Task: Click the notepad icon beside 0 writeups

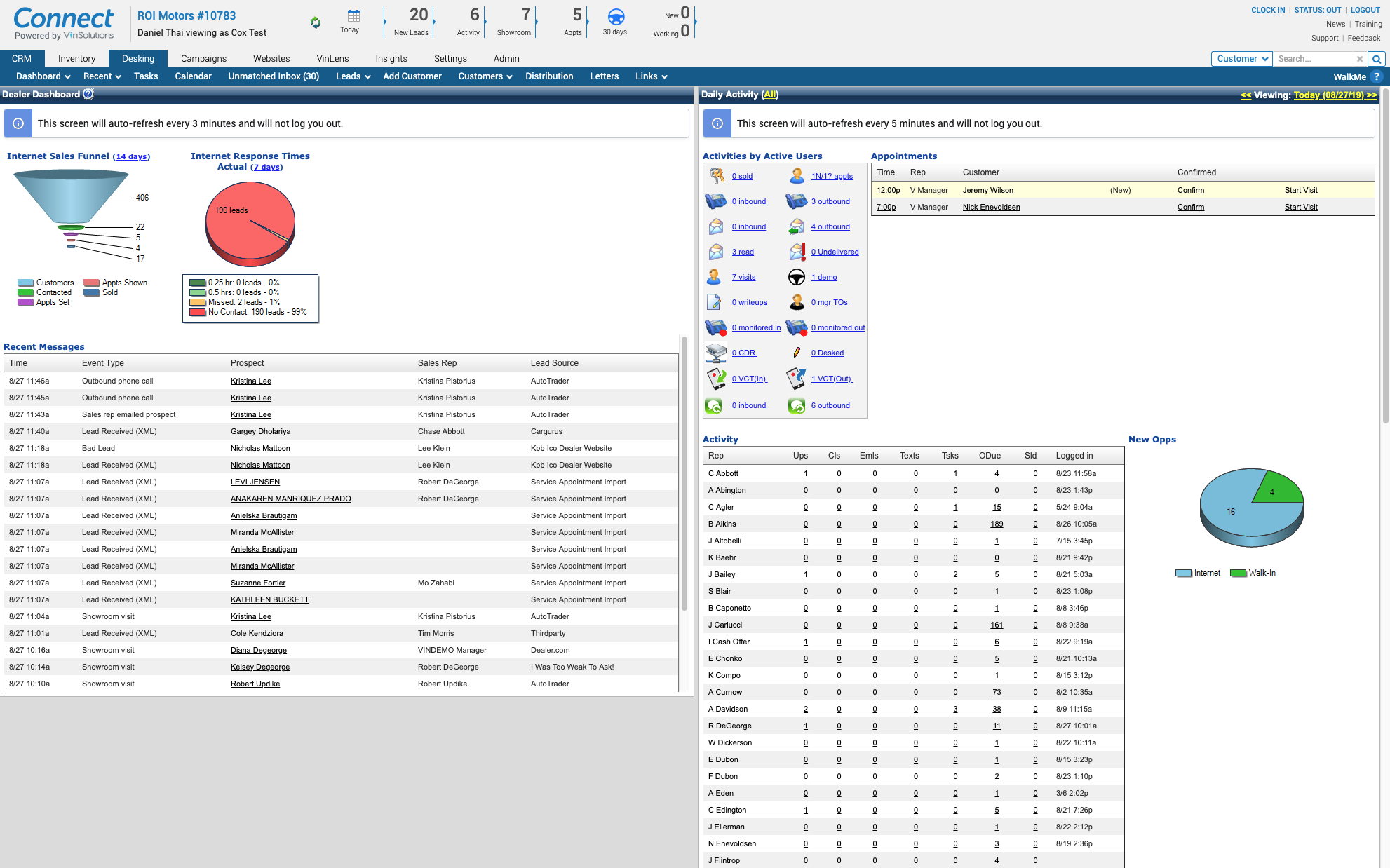Action: tap(715, 302)
